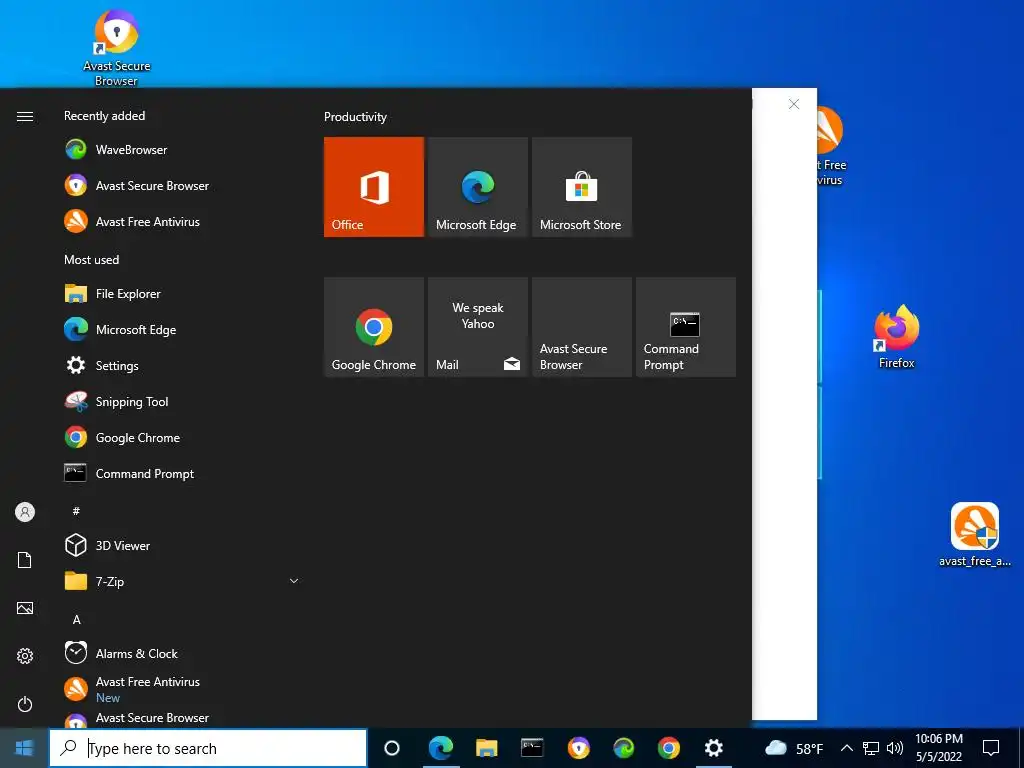
Task: Expand the 7-Zip folder chevron
Action: coord(294,581)
